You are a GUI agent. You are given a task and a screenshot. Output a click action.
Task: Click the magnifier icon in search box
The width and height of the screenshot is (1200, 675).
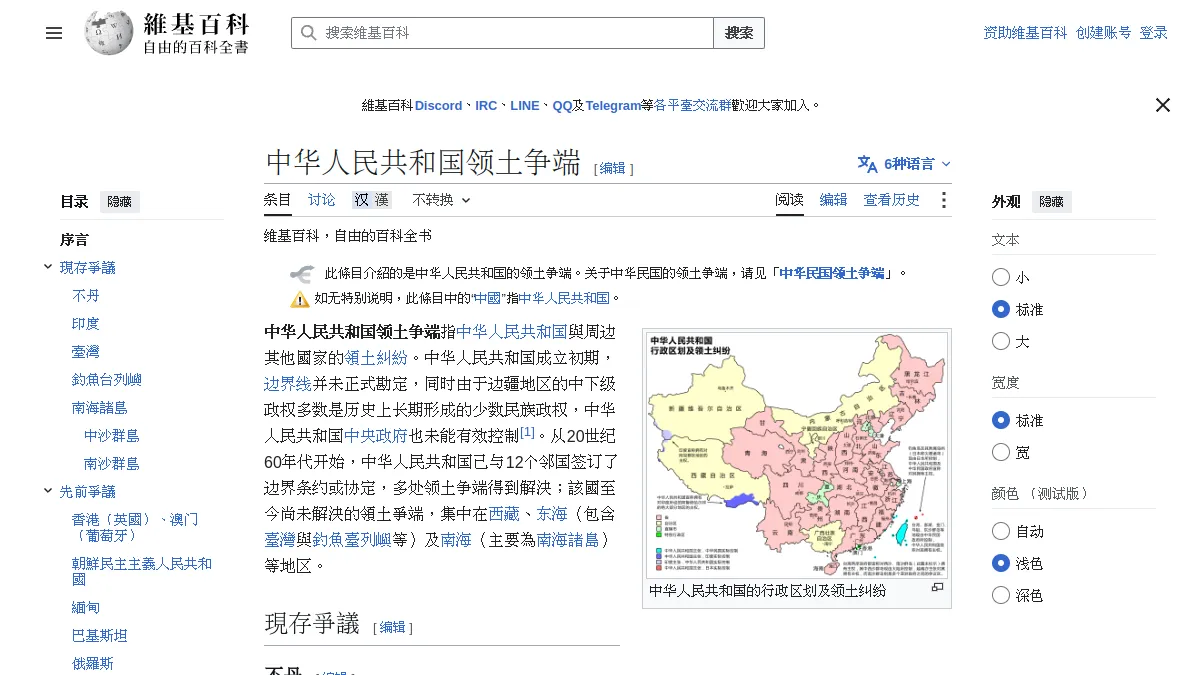coord(308,33)
